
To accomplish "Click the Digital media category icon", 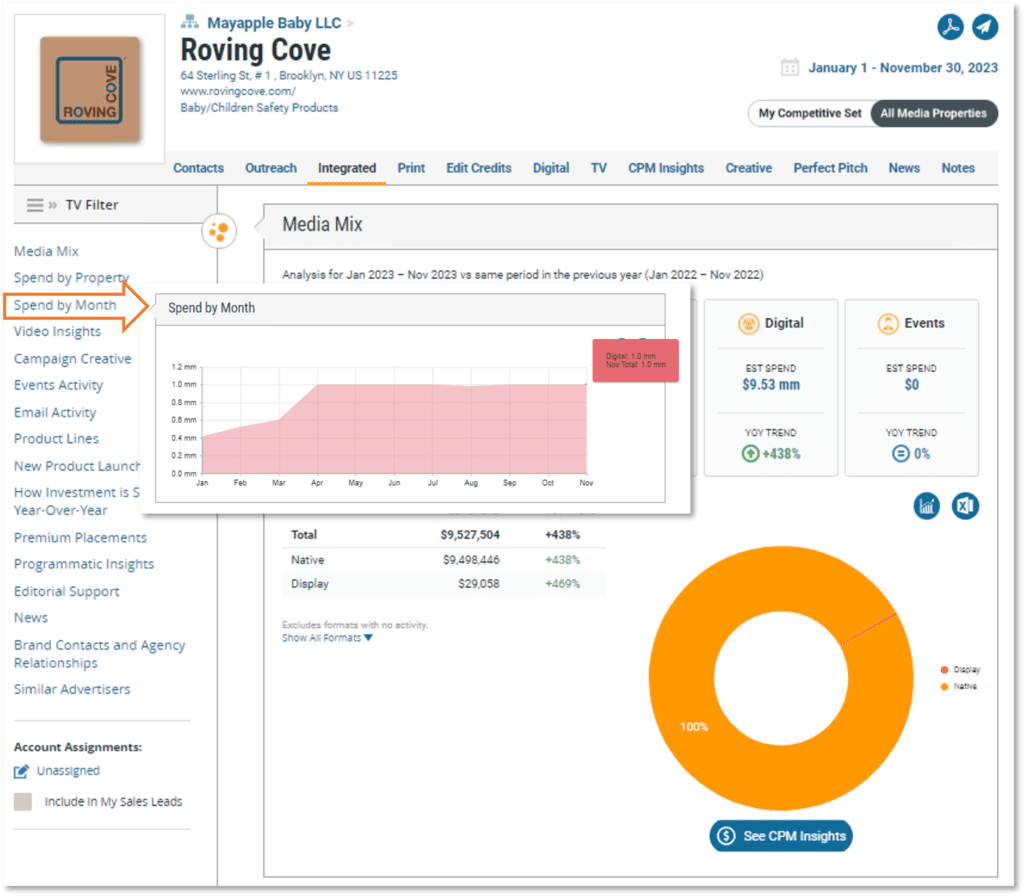I will point(748,323).
